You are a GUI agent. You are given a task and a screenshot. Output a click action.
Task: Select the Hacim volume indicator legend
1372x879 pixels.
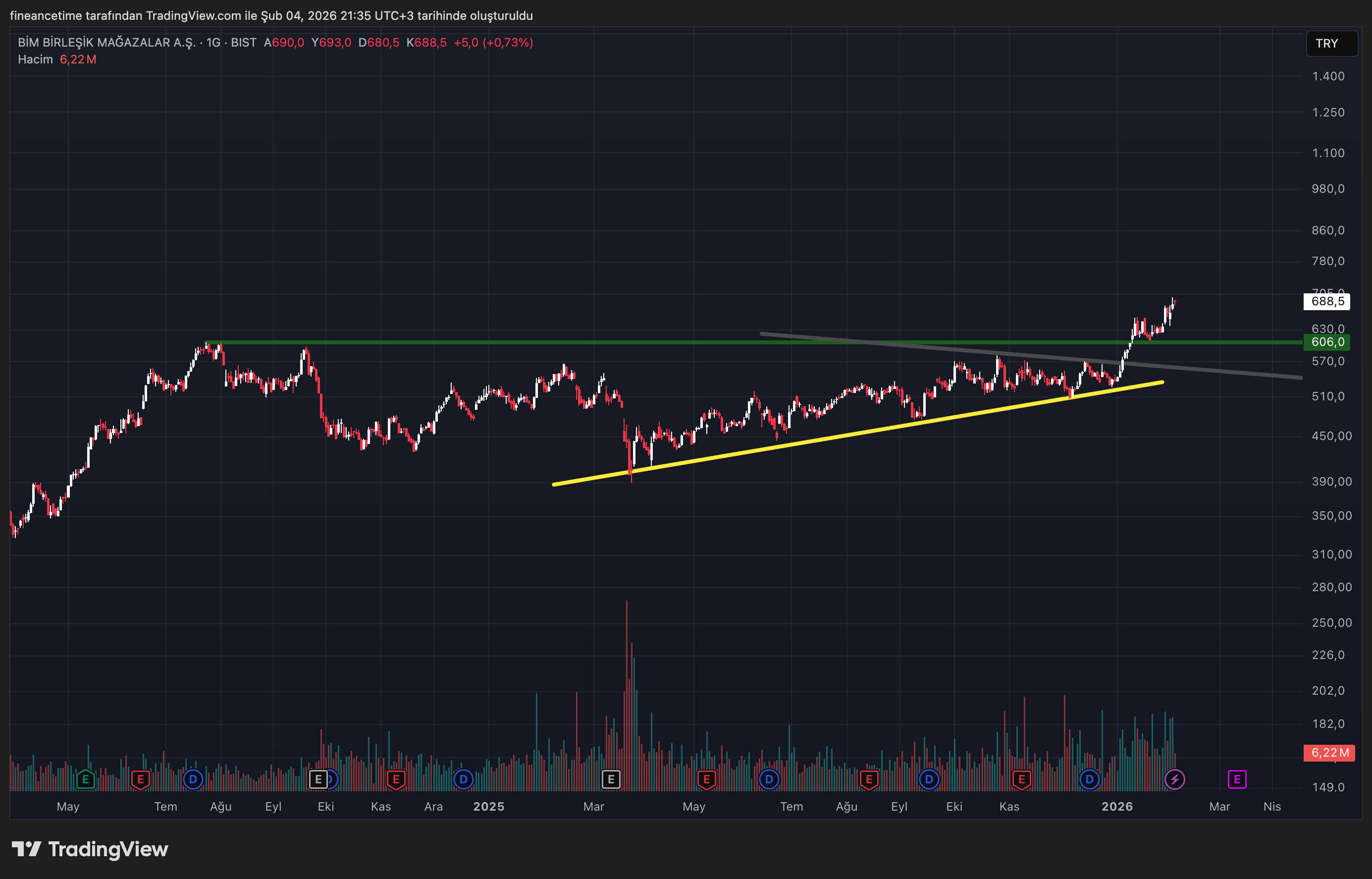tap(35, 59)
